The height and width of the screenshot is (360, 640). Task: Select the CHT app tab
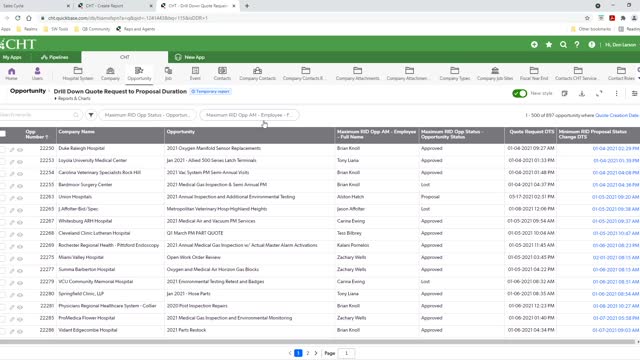click(124, 57)
